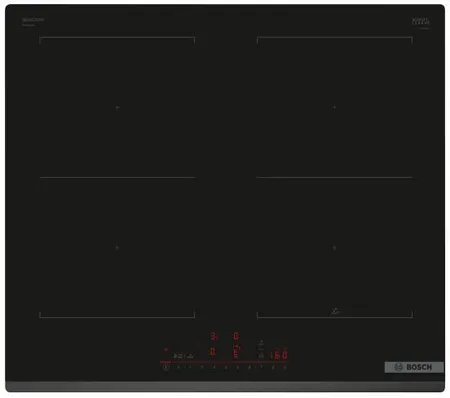Viewport: 450px width, 398px height.
Task: Tap the white lock symbol above the red line
Action: pyautogui.click(x=178, y=356)
